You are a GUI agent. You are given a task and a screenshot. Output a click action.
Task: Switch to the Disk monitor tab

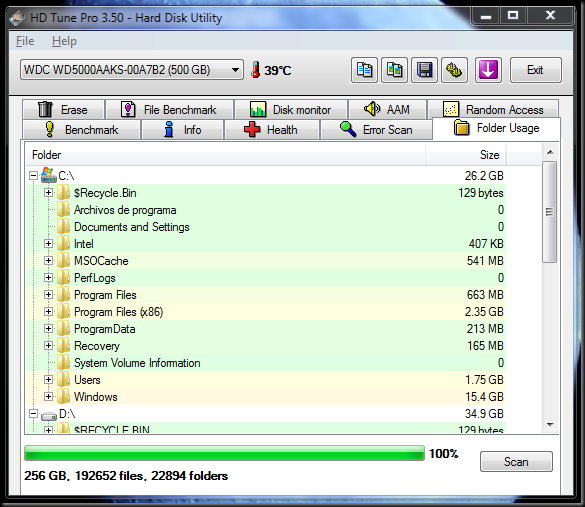[291, 110]
